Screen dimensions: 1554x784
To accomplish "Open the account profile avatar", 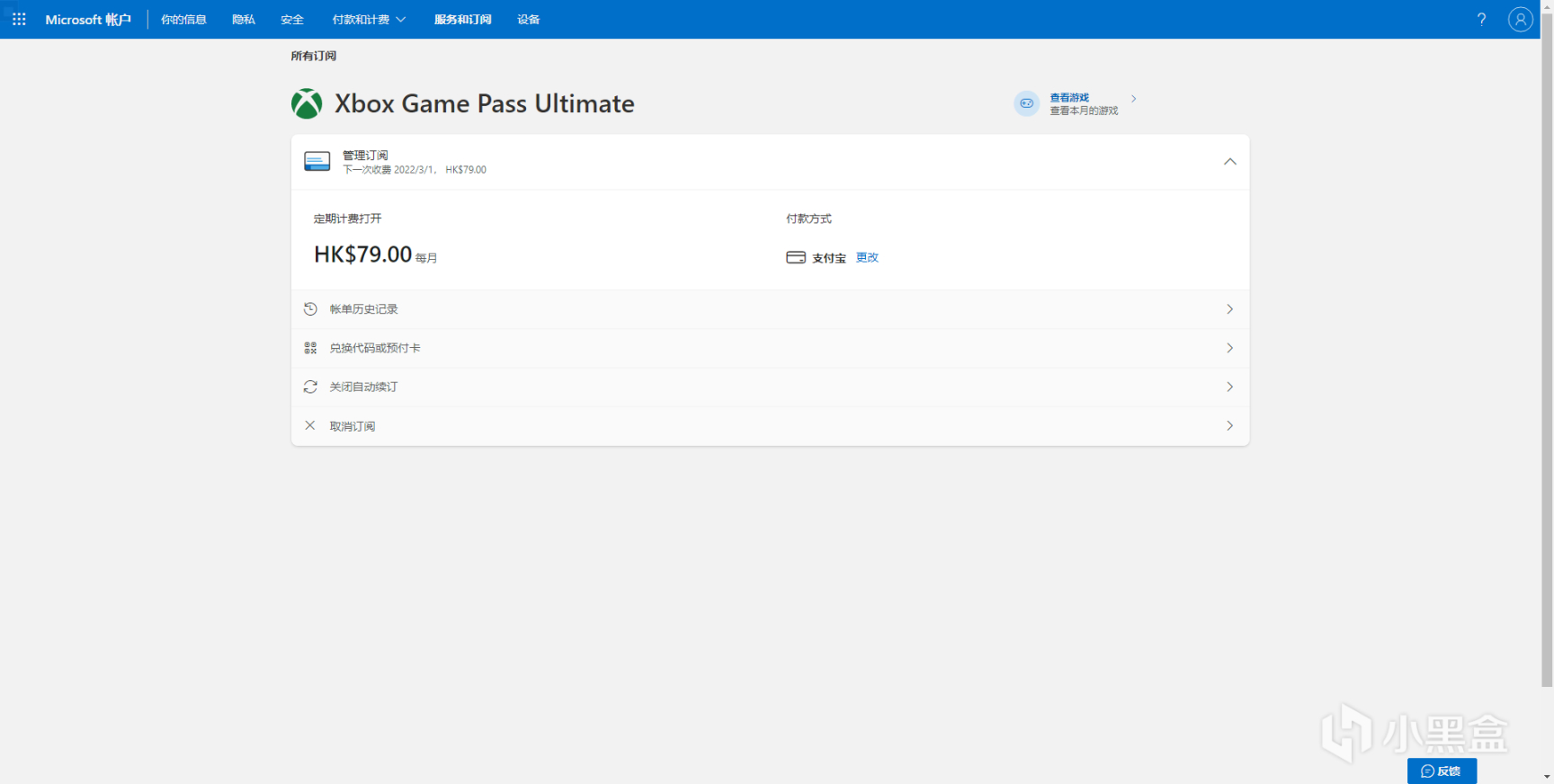I will 1520,19.
